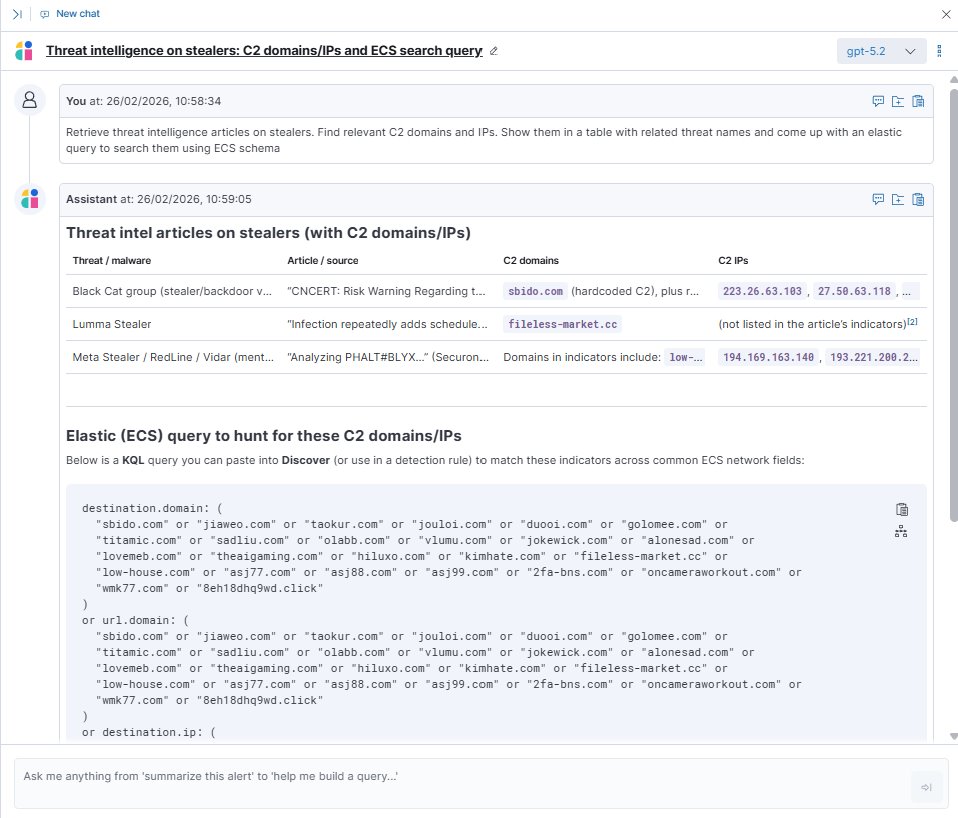Copy the KQL query code block

tap(901, 509)
